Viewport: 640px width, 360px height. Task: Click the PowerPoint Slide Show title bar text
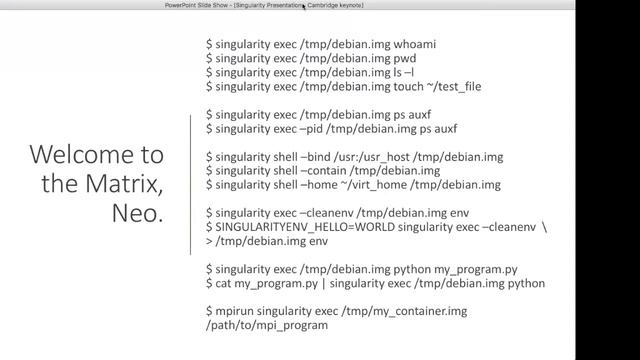coord(264,5)
